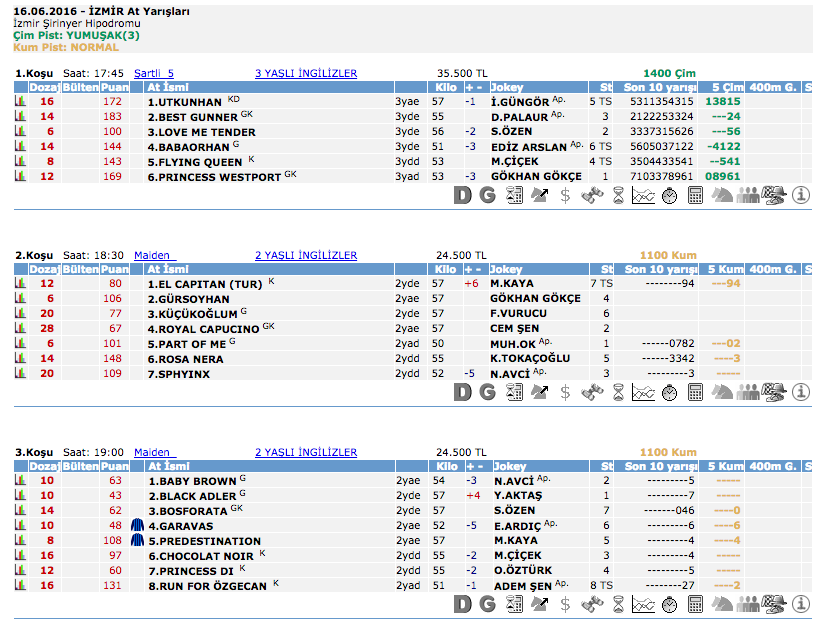
Task: Click the G icon in race 2 toolbar
Action: (487, 392)
